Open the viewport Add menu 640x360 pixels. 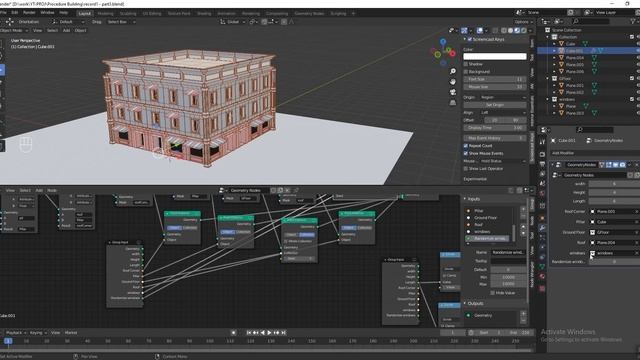coord(66,30)
